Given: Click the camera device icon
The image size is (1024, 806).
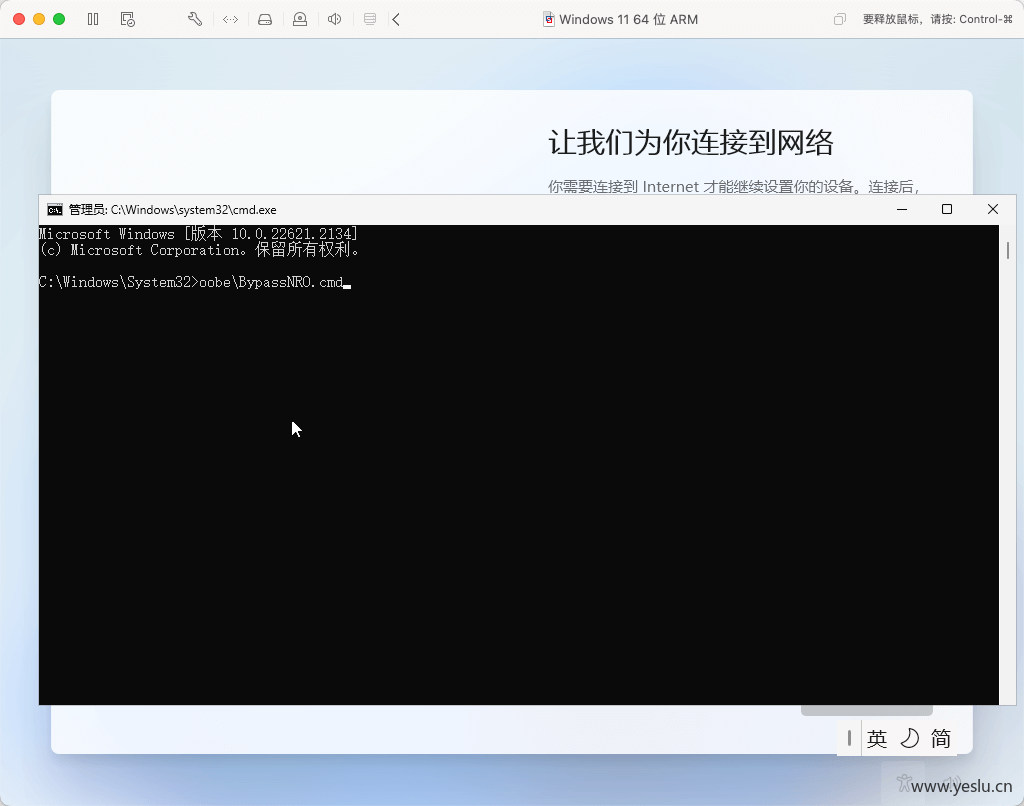Looking at the screenshot, I should (x=300, y=19).
